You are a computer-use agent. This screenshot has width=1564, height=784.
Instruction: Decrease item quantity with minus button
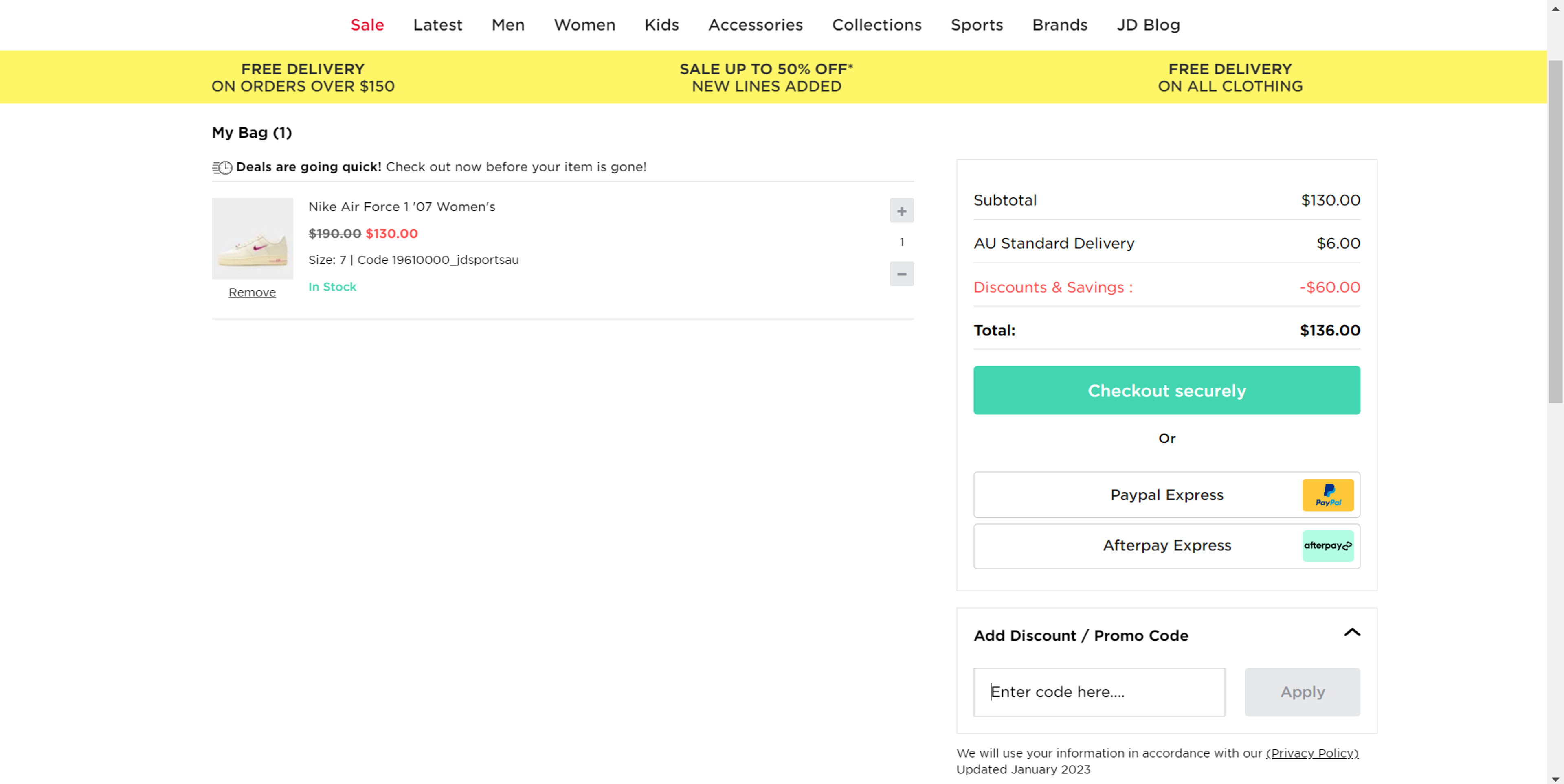[901, 274]
